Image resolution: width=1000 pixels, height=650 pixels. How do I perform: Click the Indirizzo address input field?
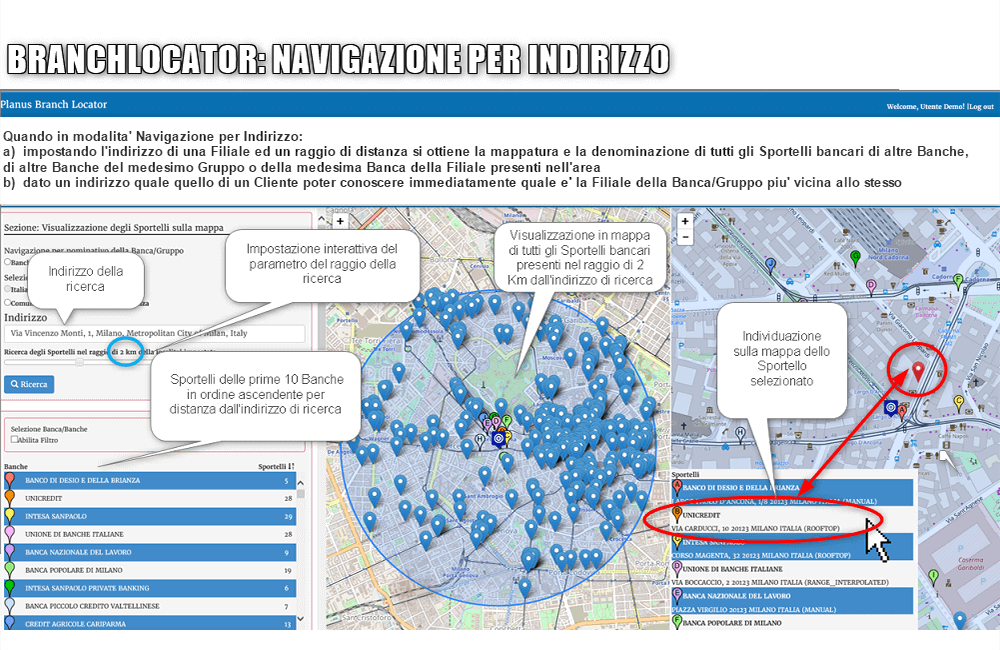click(154, 333)
